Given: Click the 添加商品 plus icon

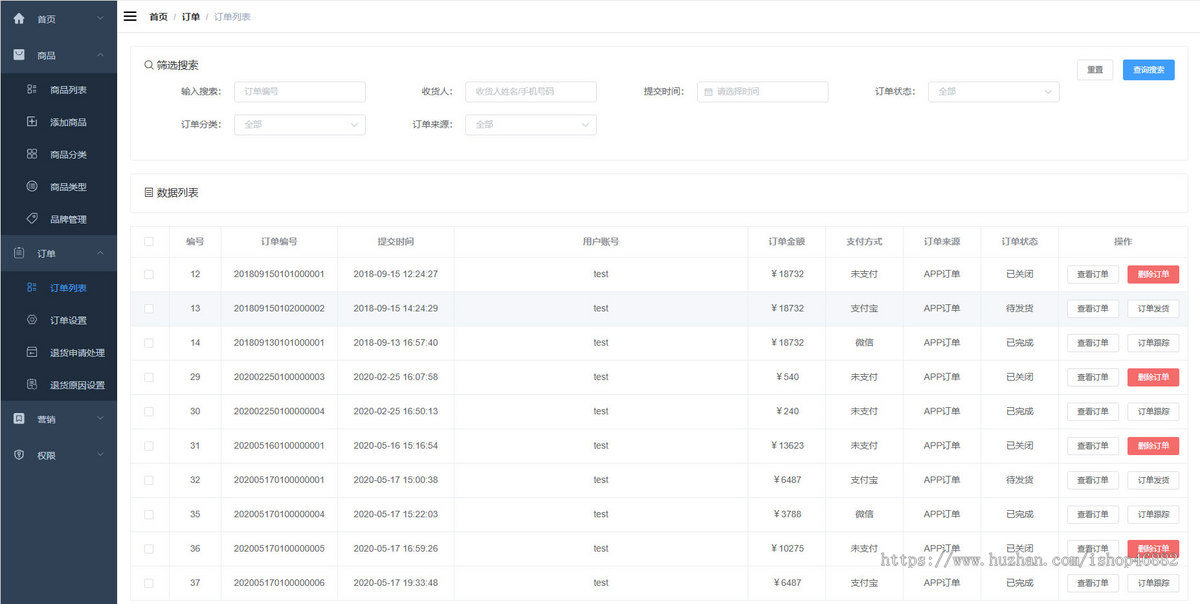Looking at the screenshot, I should tap(32, 122).
